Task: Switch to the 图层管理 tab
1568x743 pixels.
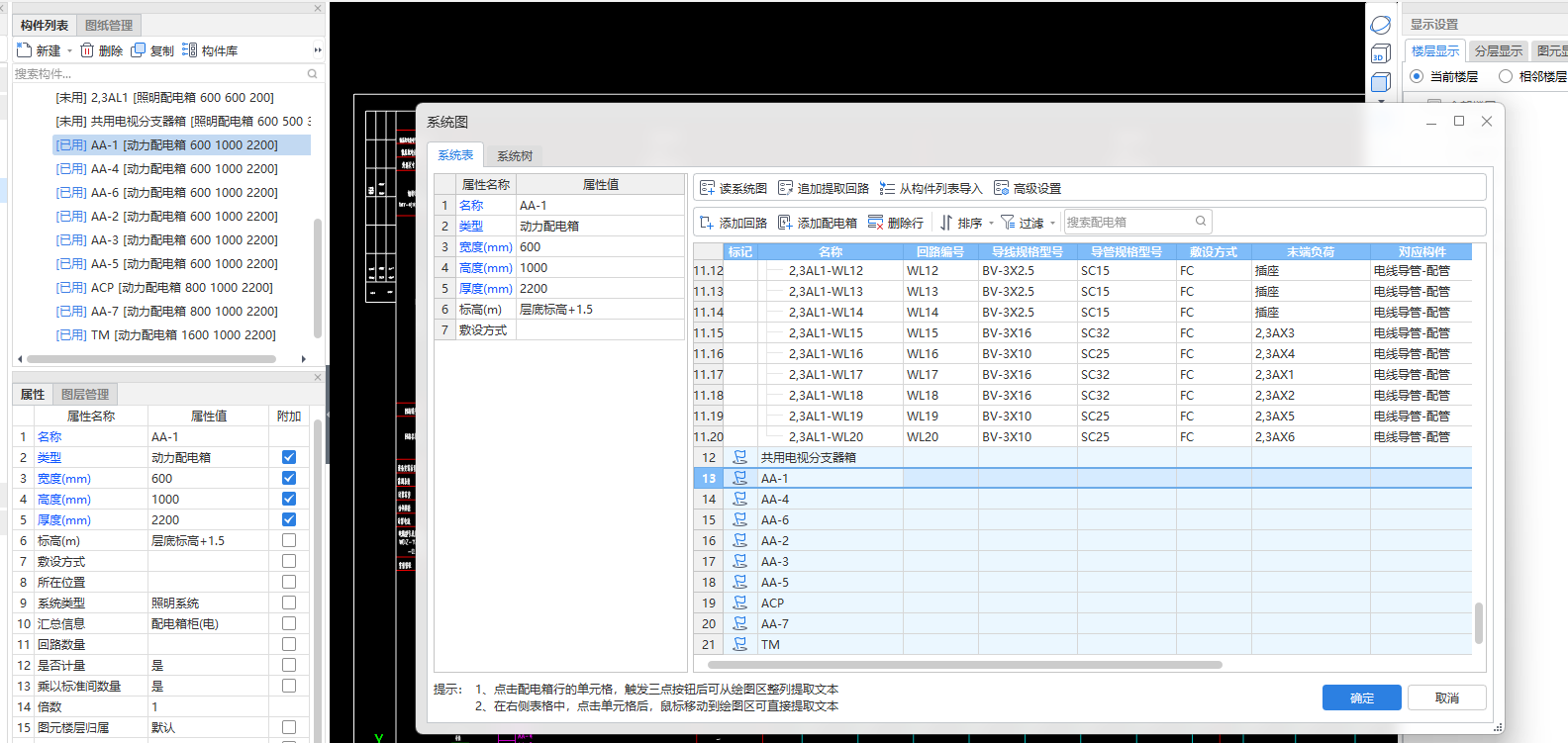Action: click(x=85, y=394)
